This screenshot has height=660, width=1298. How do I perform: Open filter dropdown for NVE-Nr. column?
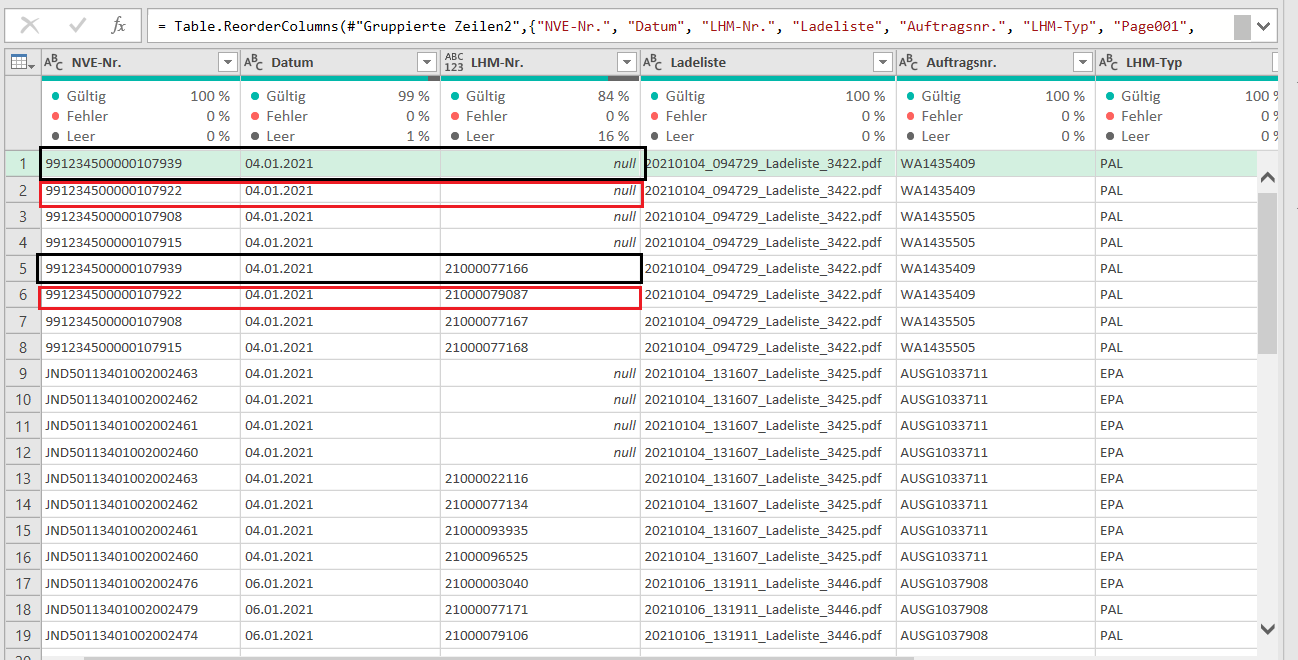(227, 63)
